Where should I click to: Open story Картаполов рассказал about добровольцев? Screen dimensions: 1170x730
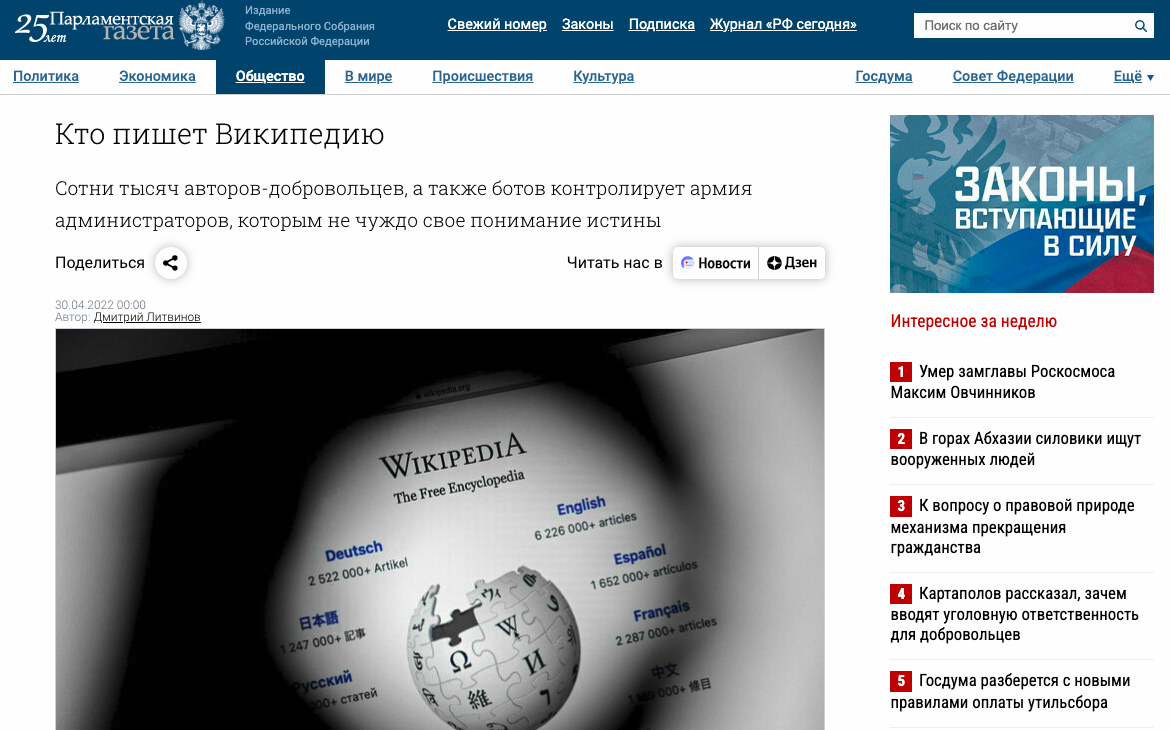click(x=1014, y=614)
